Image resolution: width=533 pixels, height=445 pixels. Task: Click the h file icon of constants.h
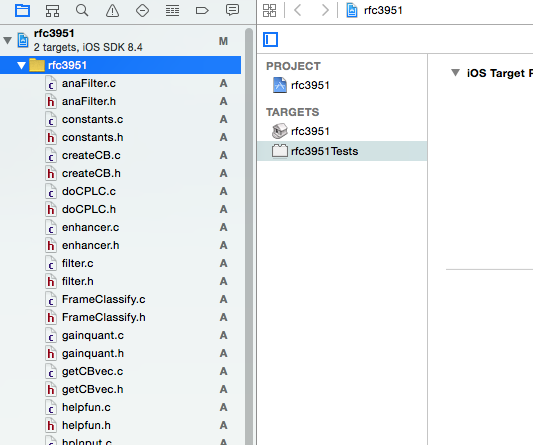[x=51, y=137]
